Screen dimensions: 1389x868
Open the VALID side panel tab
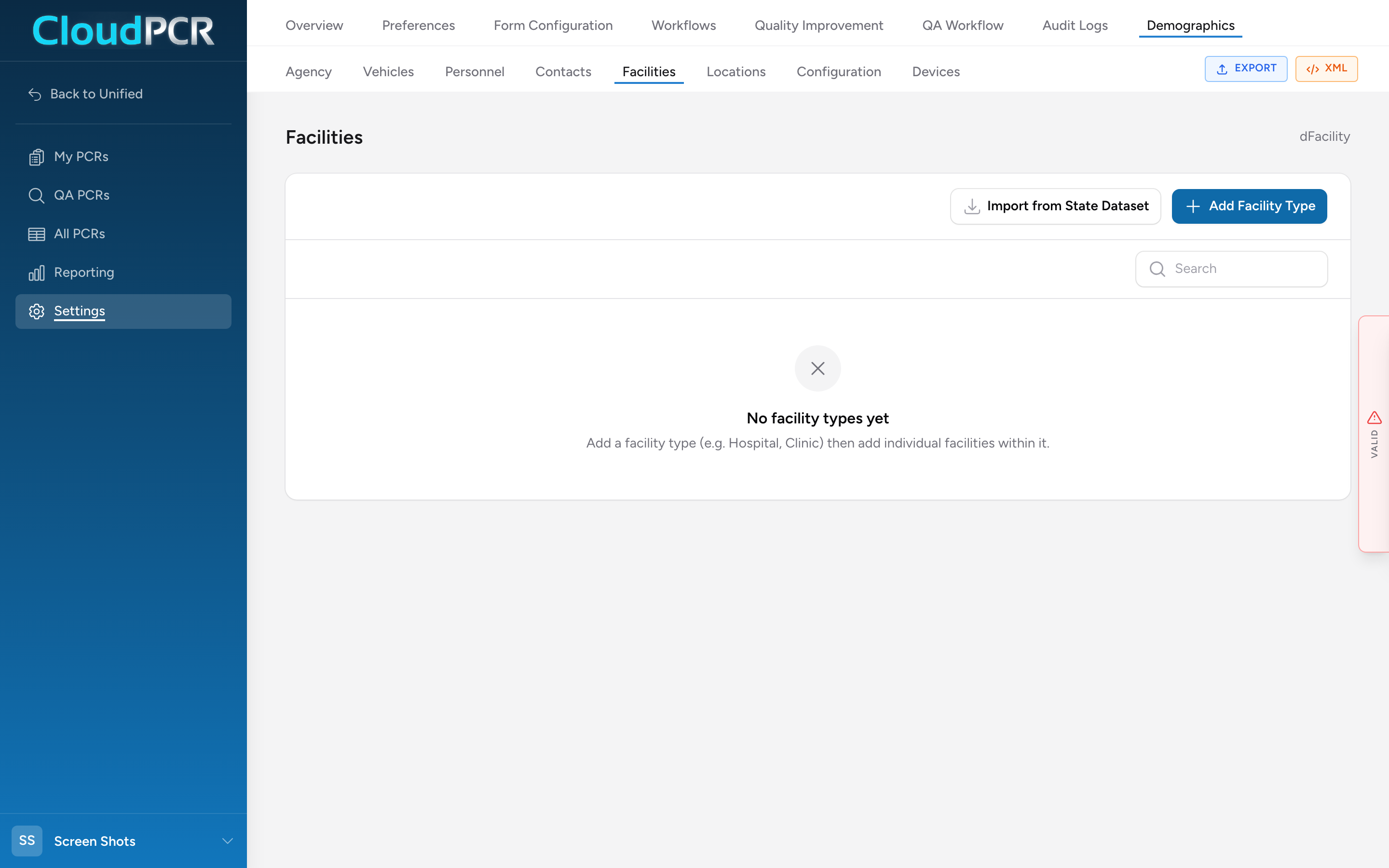click(1374, 434)
